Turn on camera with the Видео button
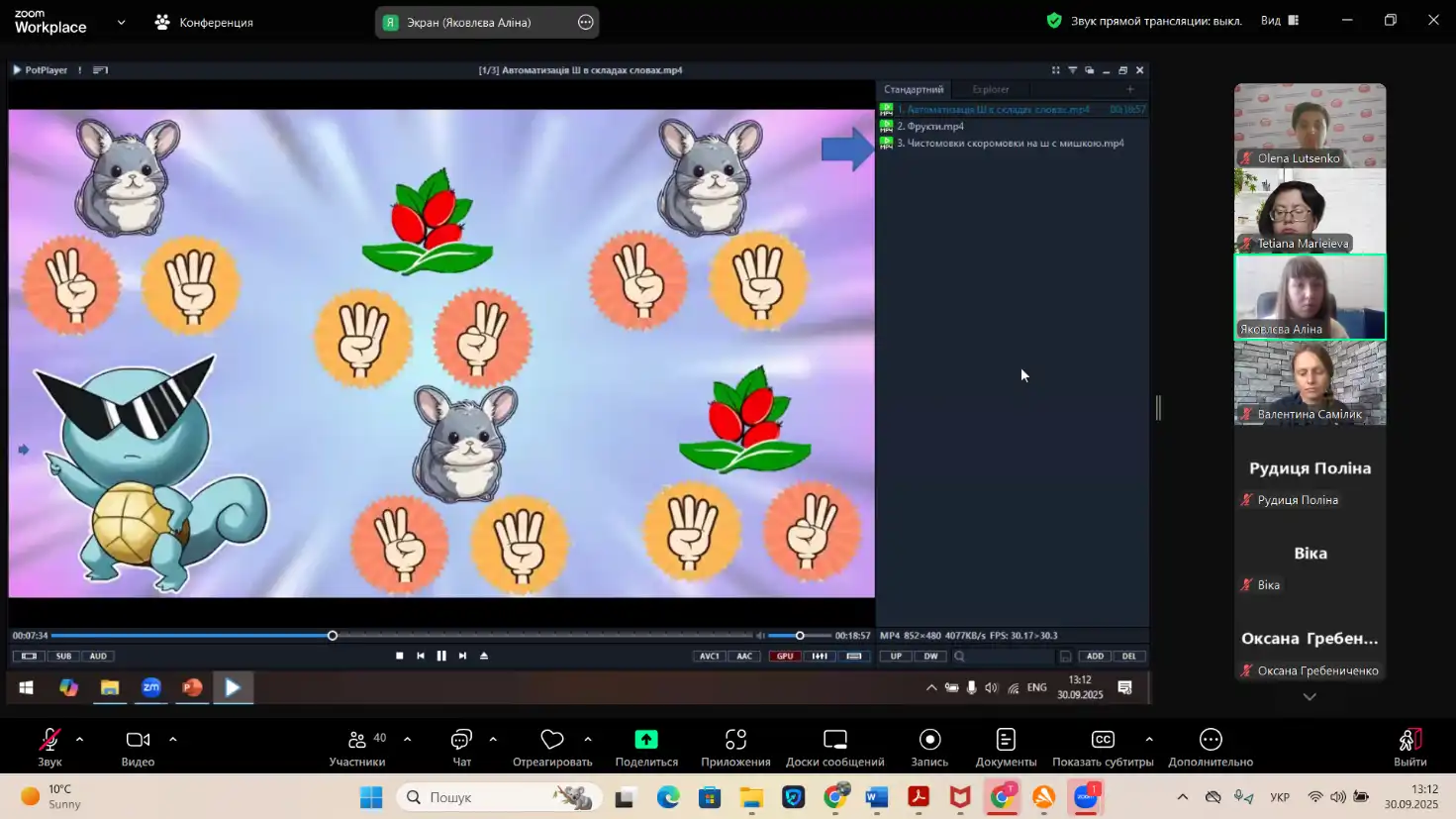The image size is (1456, 819). (138, 747)
